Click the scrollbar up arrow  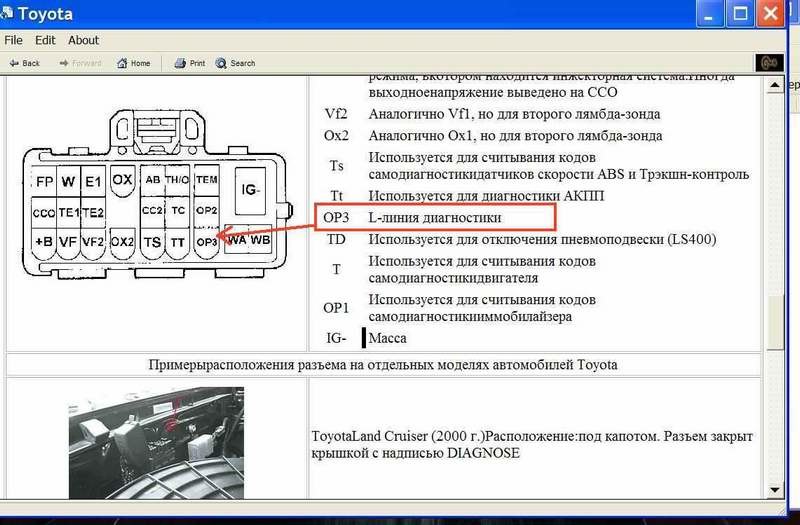(774, 85)
